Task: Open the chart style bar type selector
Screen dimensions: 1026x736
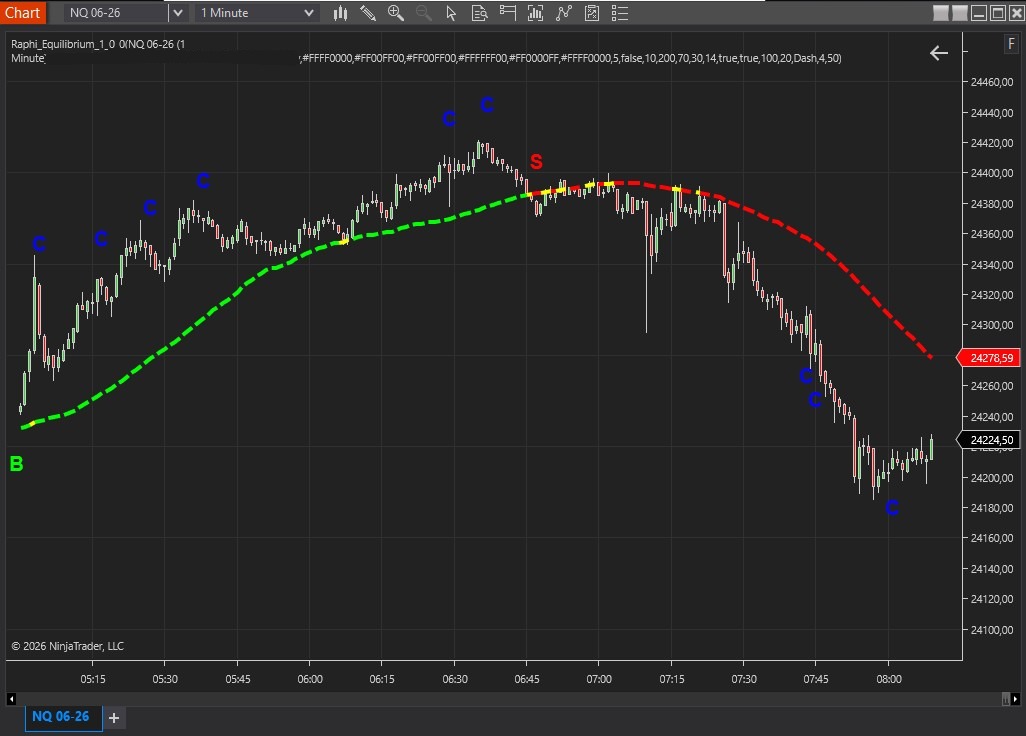Action: point(341,13)
